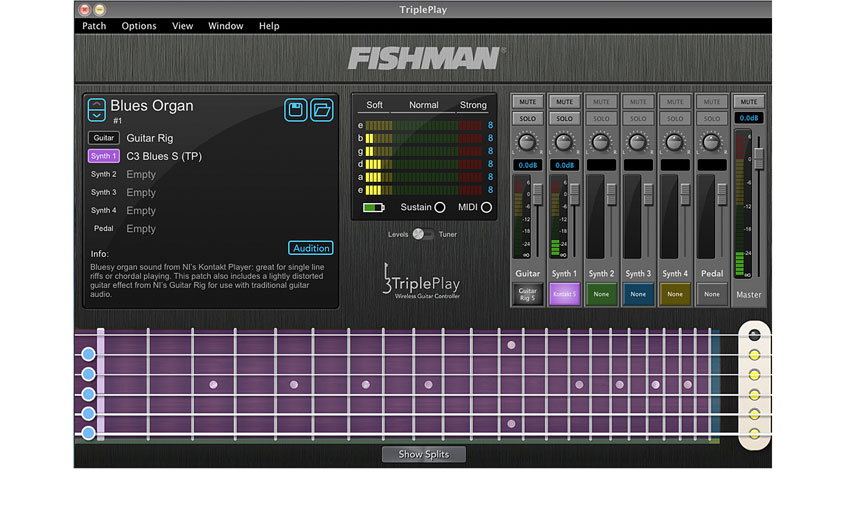
Task: Open the Guitar Rig 5 plugin slot
Action: (527, 294)
